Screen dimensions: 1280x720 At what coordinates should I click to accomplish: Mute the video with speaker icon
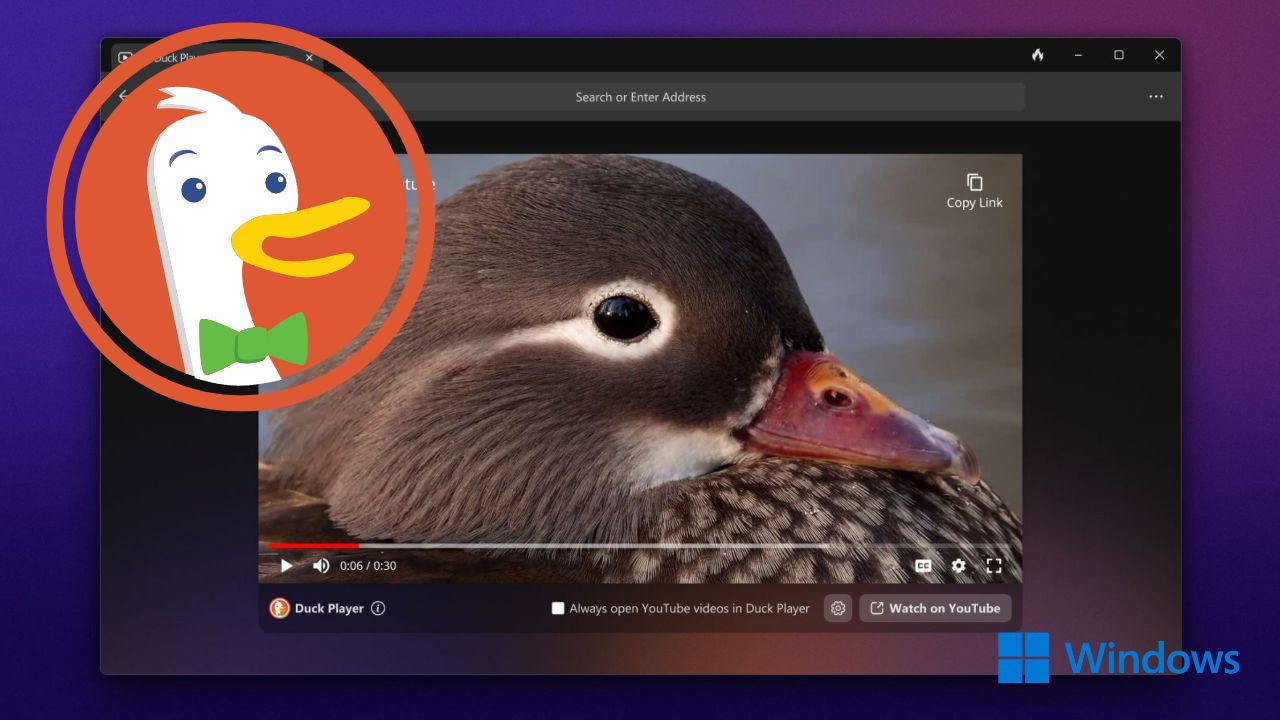[x=321, y=566]
